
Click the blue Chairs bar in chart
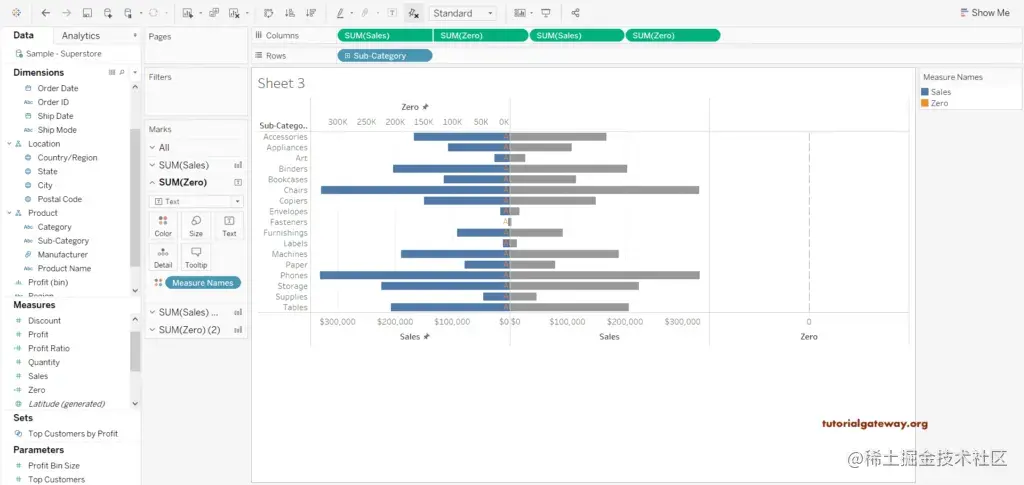click(x=415, y=190)
